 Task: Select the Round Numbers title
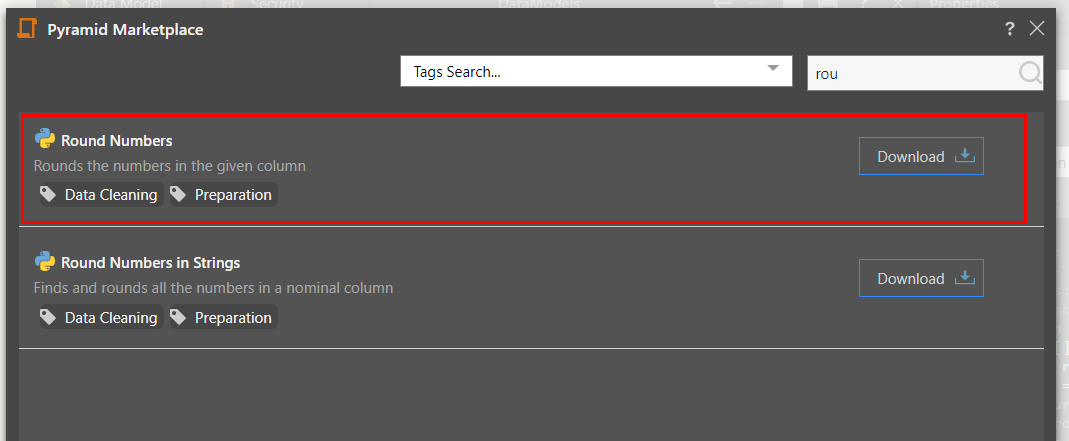[116, 141]
